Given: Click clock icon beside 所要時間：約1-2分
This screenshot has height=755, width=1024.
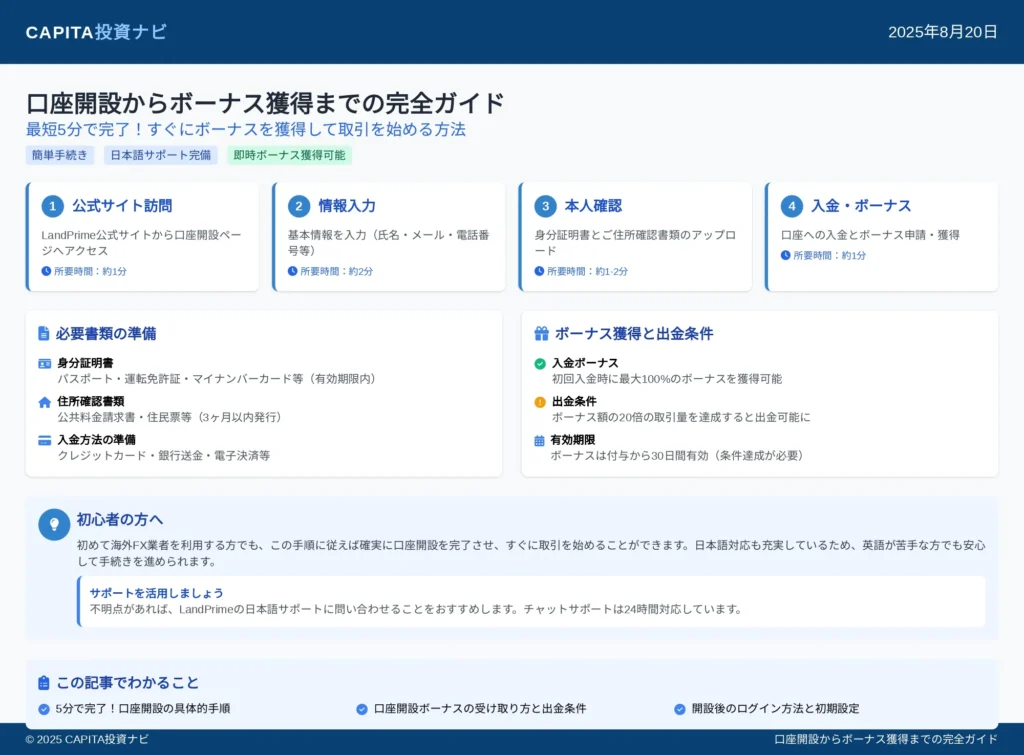Looking at the screenshot, I should pyautogui.click(x=539, y=271).
